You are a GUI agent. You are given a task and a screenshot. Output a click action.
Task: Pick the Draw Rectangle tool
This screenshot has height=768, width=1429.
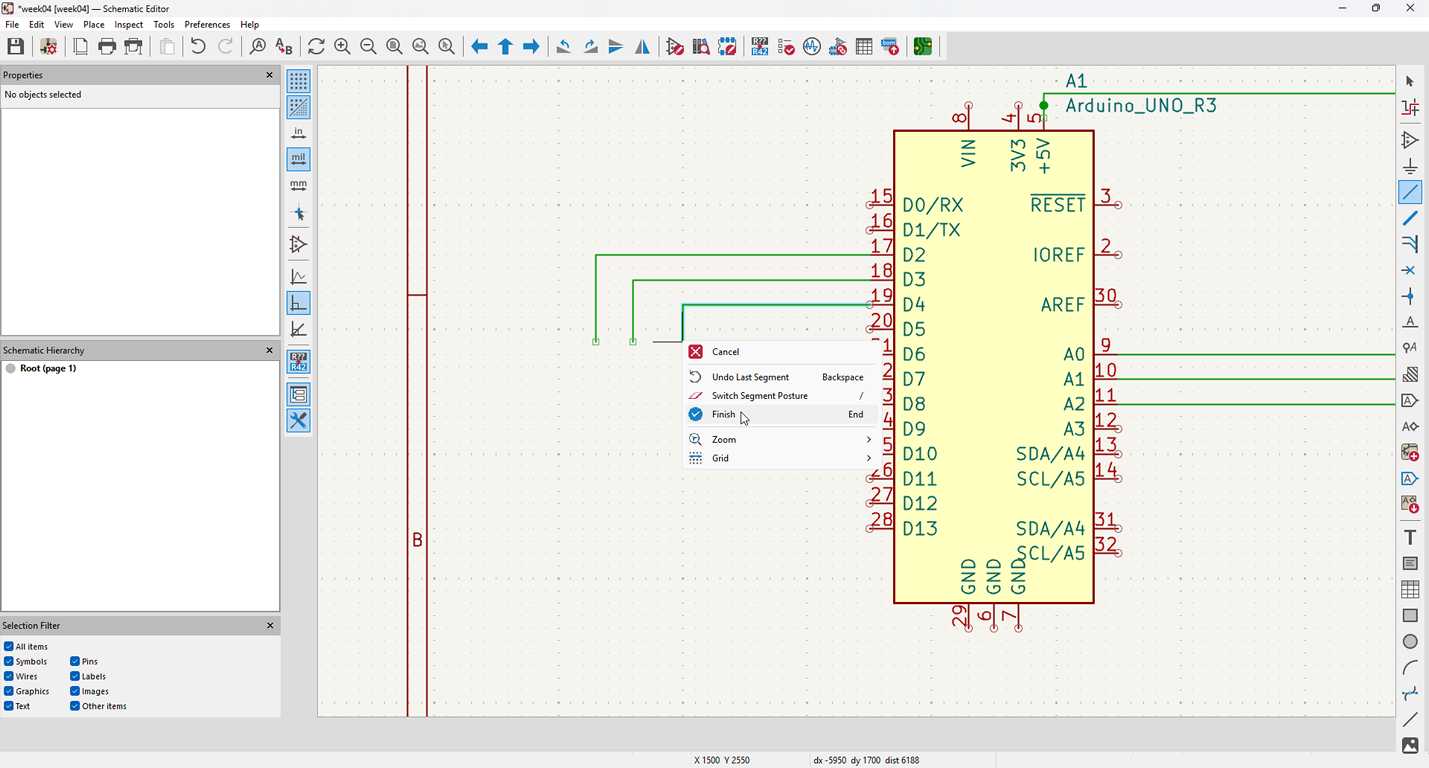[x=1410, y=615]
